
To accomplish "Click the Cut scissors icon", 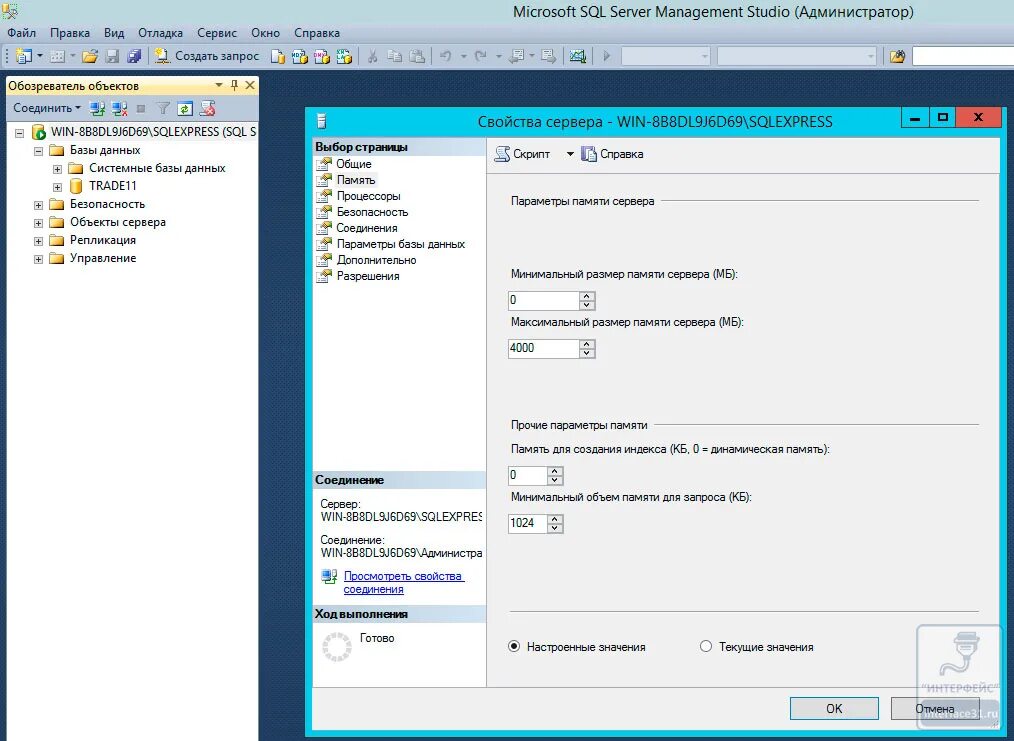I will (x=372, y=56).
